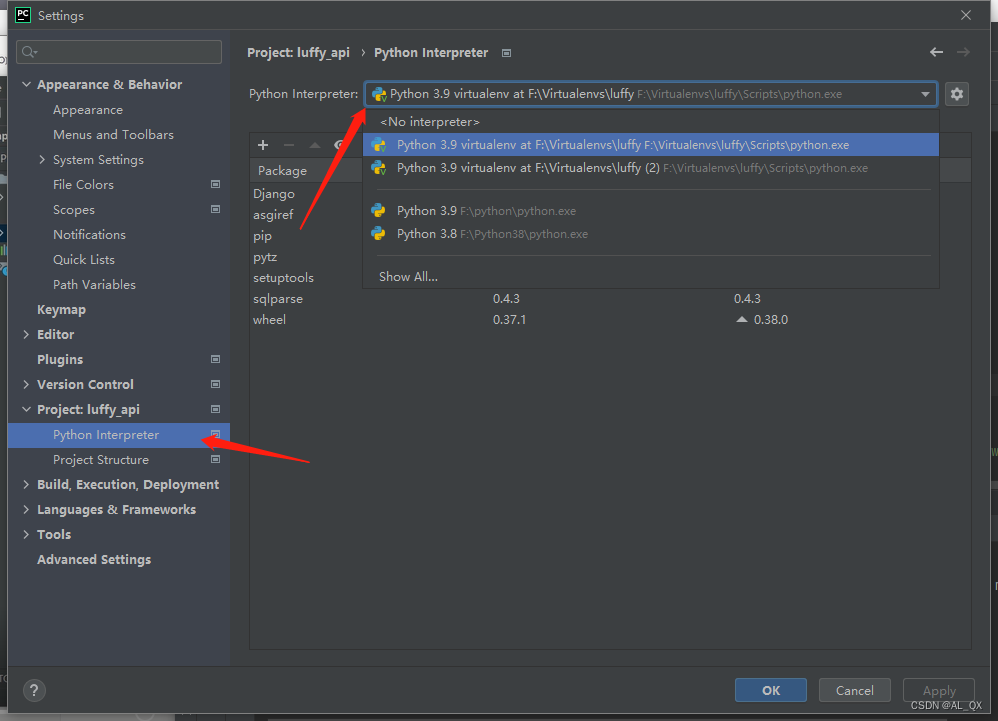
Task: Click the File Colors project-scope icon
Action: tap(216, 184)
